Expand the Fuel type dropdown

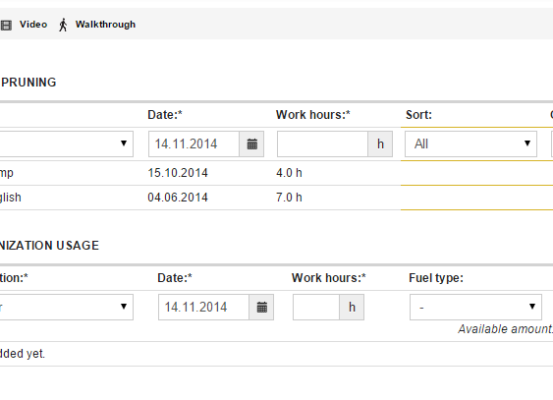[x=476, y=307]
